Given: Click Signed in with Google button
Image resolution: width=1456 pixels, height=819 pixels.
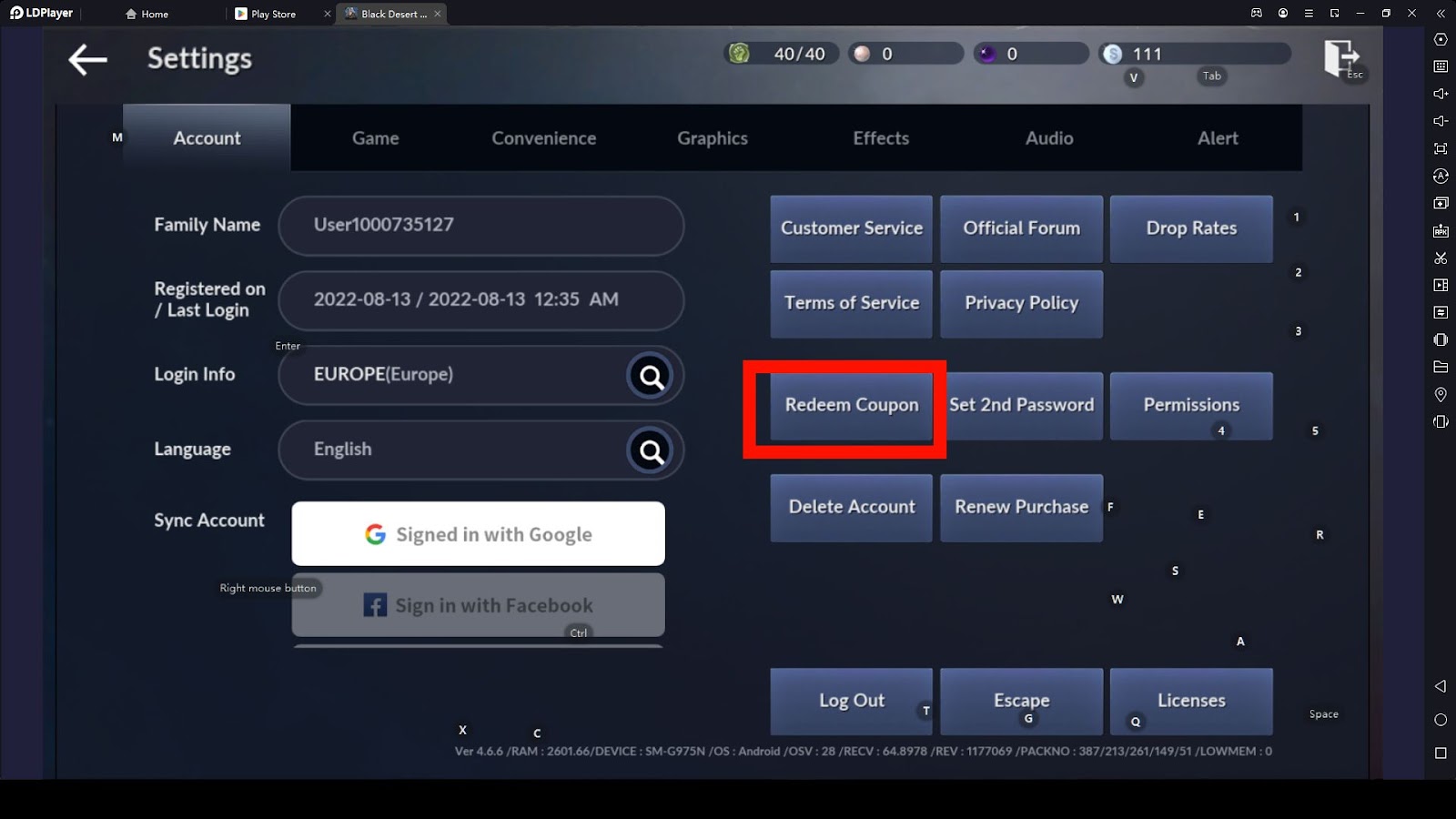Looking at the screenshot, I should click(479, 534).
